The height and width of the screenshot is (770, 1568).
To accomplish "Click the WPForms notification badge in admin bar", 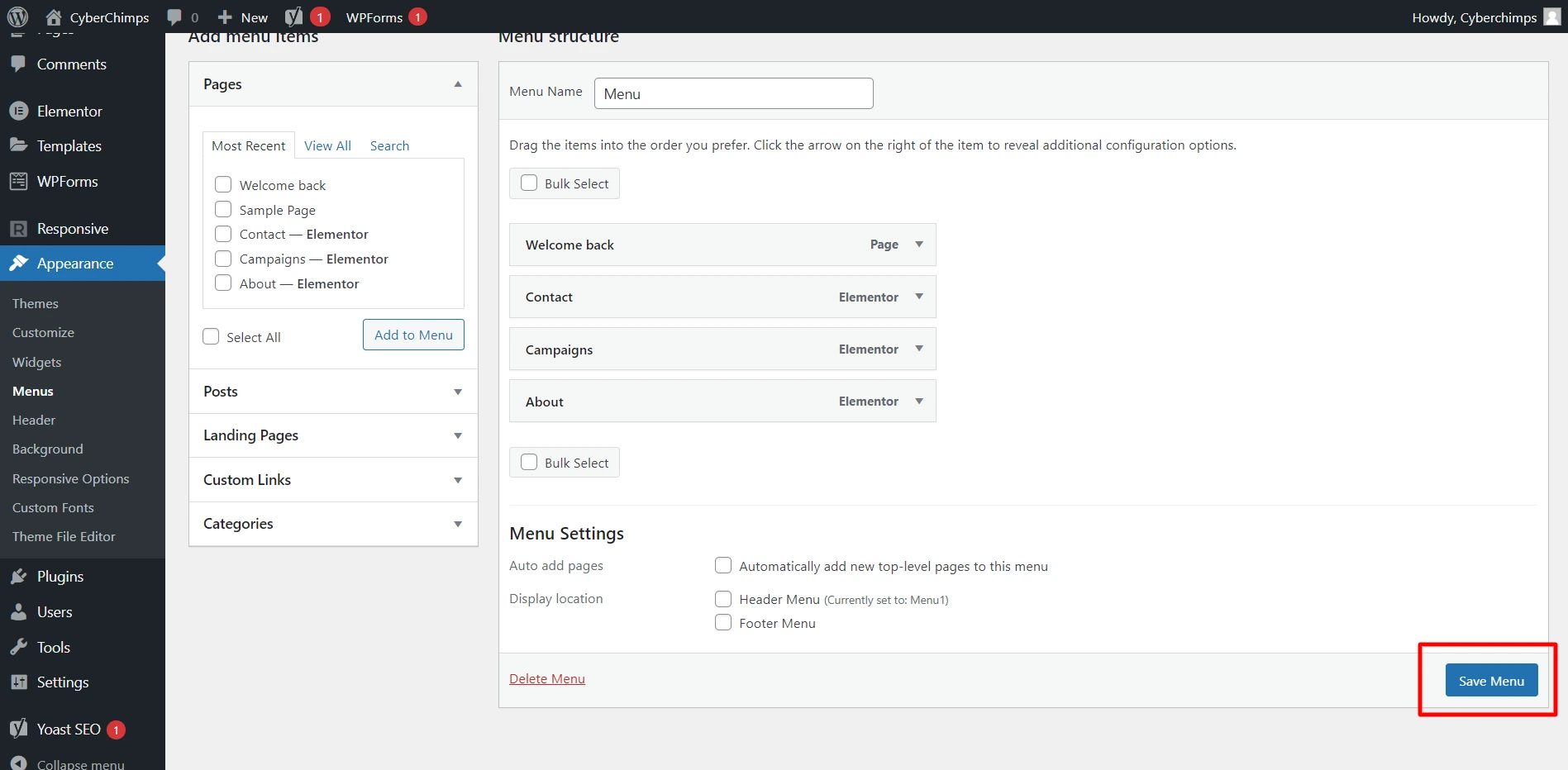I will pyautogui.click(x=418, y=17).
